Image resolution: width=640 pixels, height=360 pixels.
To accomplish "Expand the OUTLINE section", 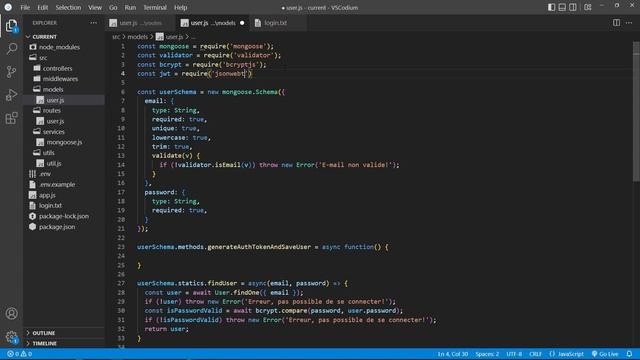I will pos(64,333).
